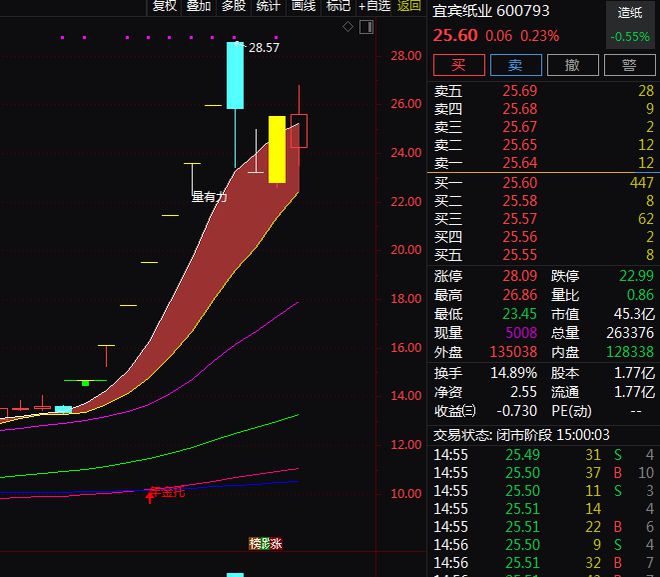660x577 pixels.
Task: Click the cyan candlestick near 28.57
Action: tap(235, 75)
